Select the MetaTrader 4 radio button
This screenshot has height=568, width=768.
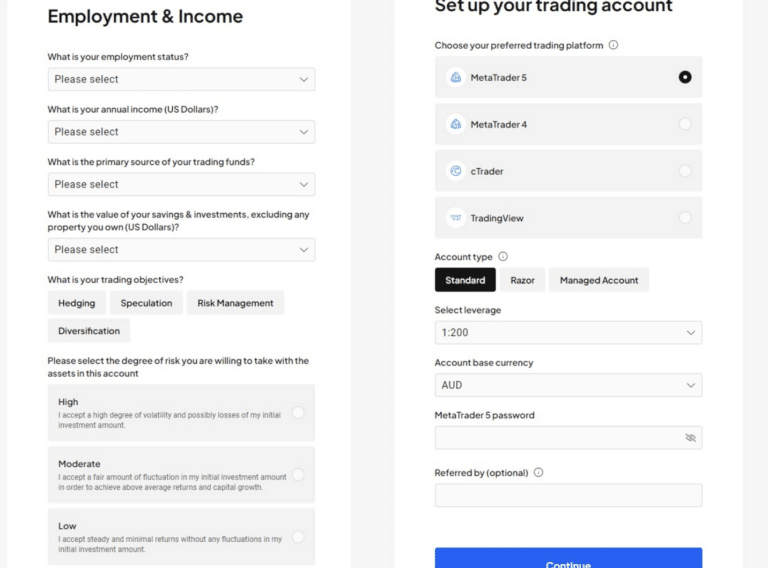click(685, 124)
